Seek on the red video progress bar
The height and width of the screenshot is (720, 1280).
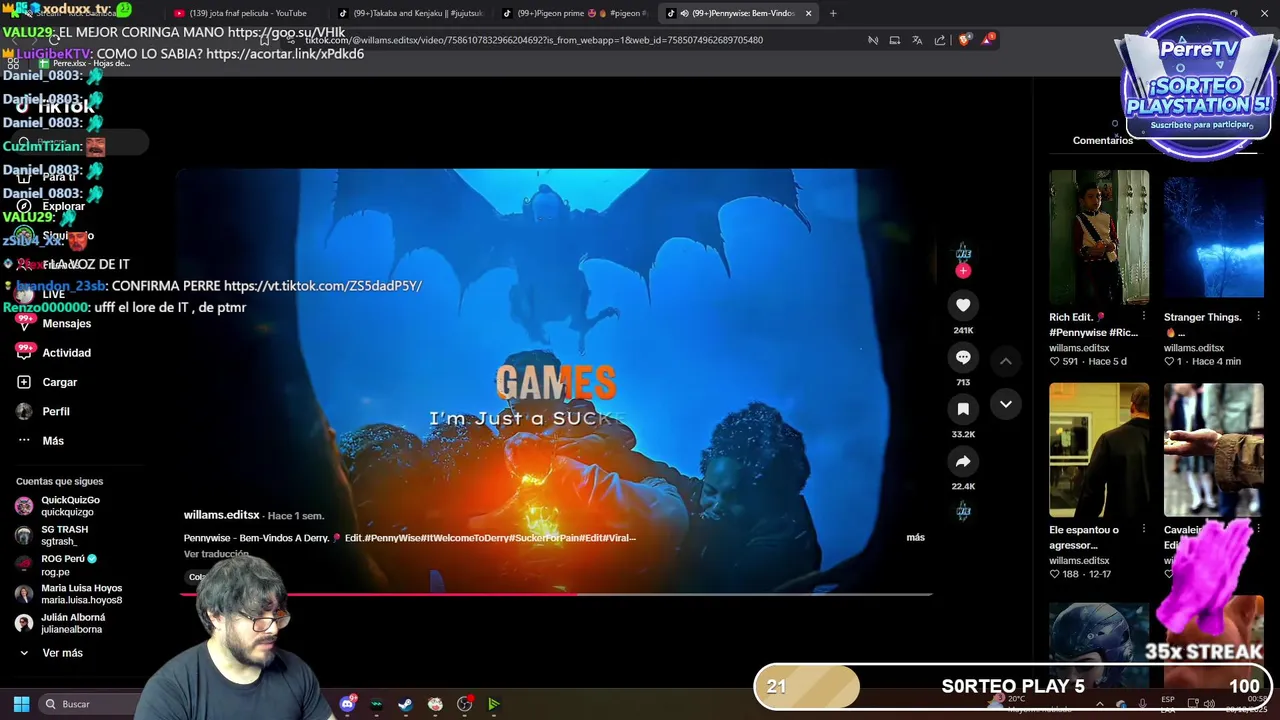click(x=556, y=594)
